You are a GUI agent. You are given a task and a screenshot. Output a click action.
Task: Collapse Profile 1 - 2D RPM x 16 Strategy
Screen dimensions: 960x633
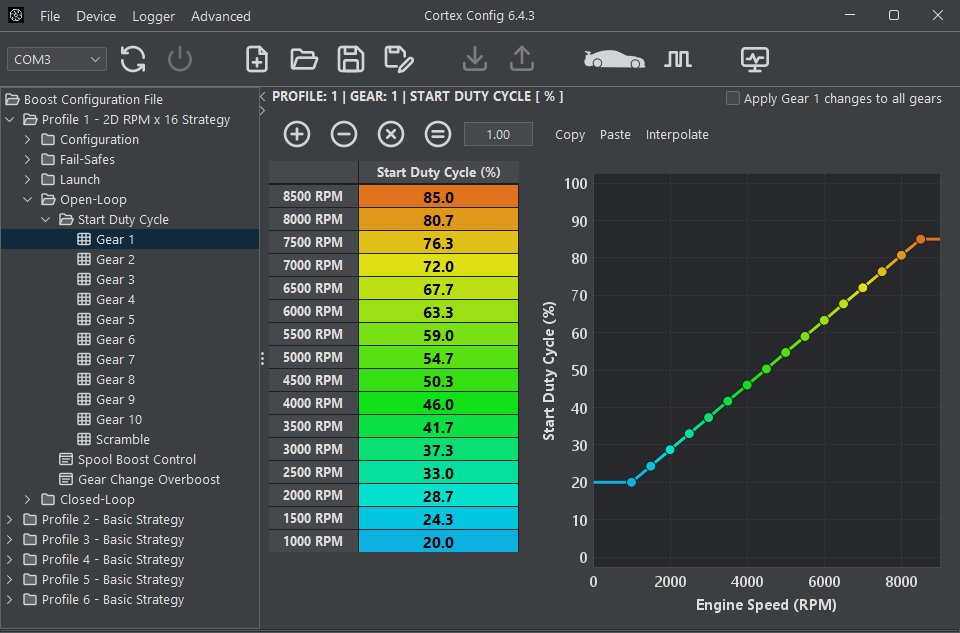(x=10, y=119)
